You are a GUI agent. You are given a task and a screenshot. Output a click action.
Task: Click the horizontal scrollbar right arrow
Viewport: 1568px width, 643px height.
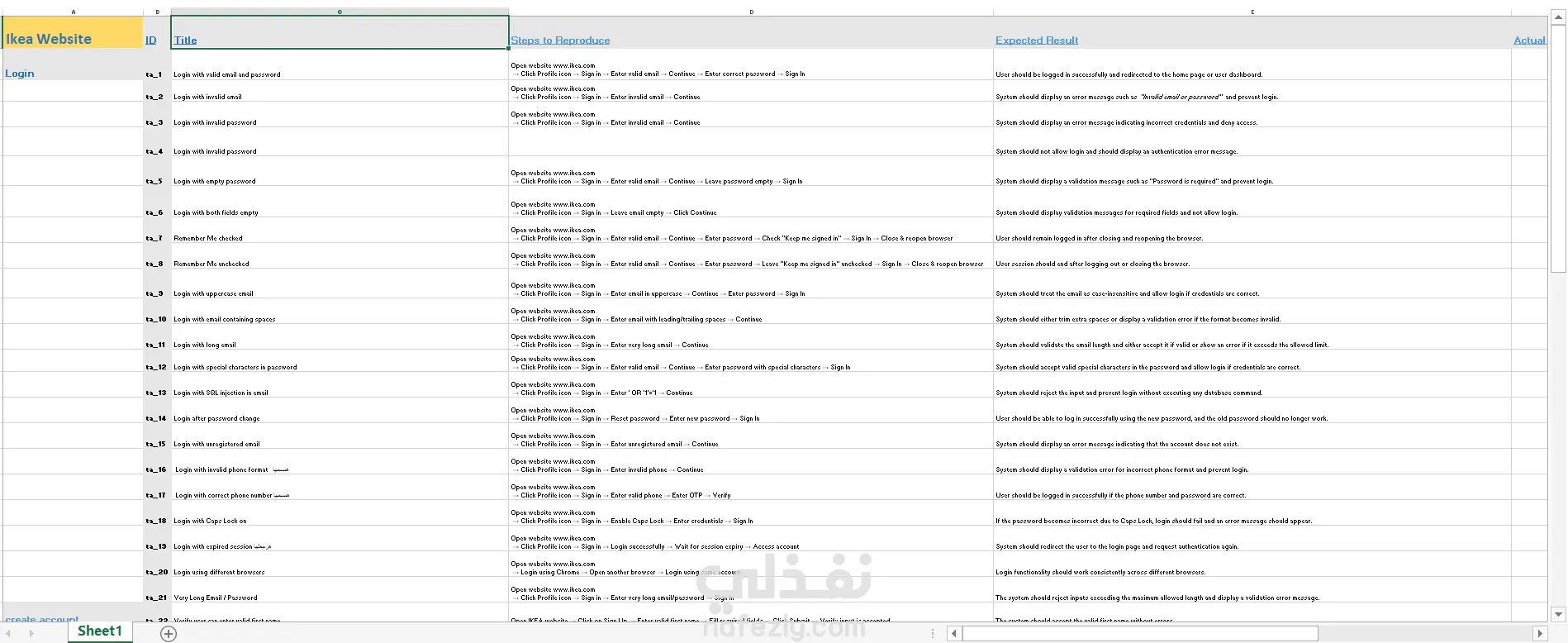click(x=1540, y=634)
